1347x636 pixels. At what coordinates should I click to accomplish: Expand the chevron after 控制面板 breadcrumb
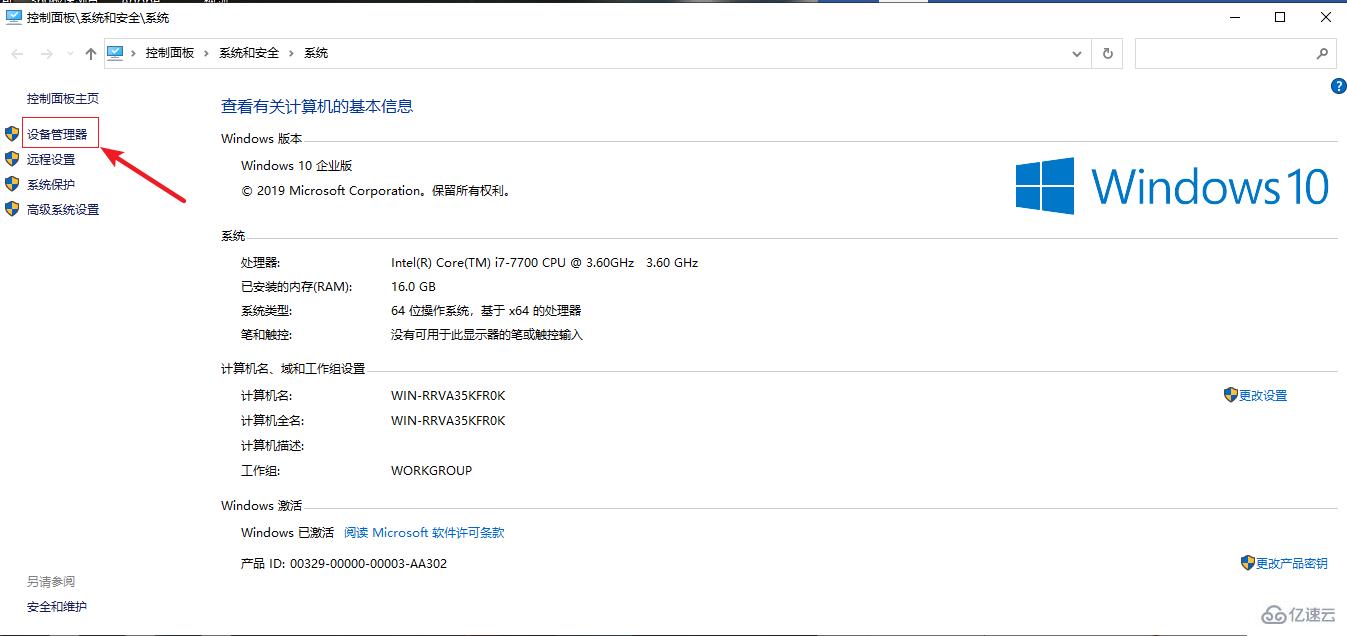[207, 53]
